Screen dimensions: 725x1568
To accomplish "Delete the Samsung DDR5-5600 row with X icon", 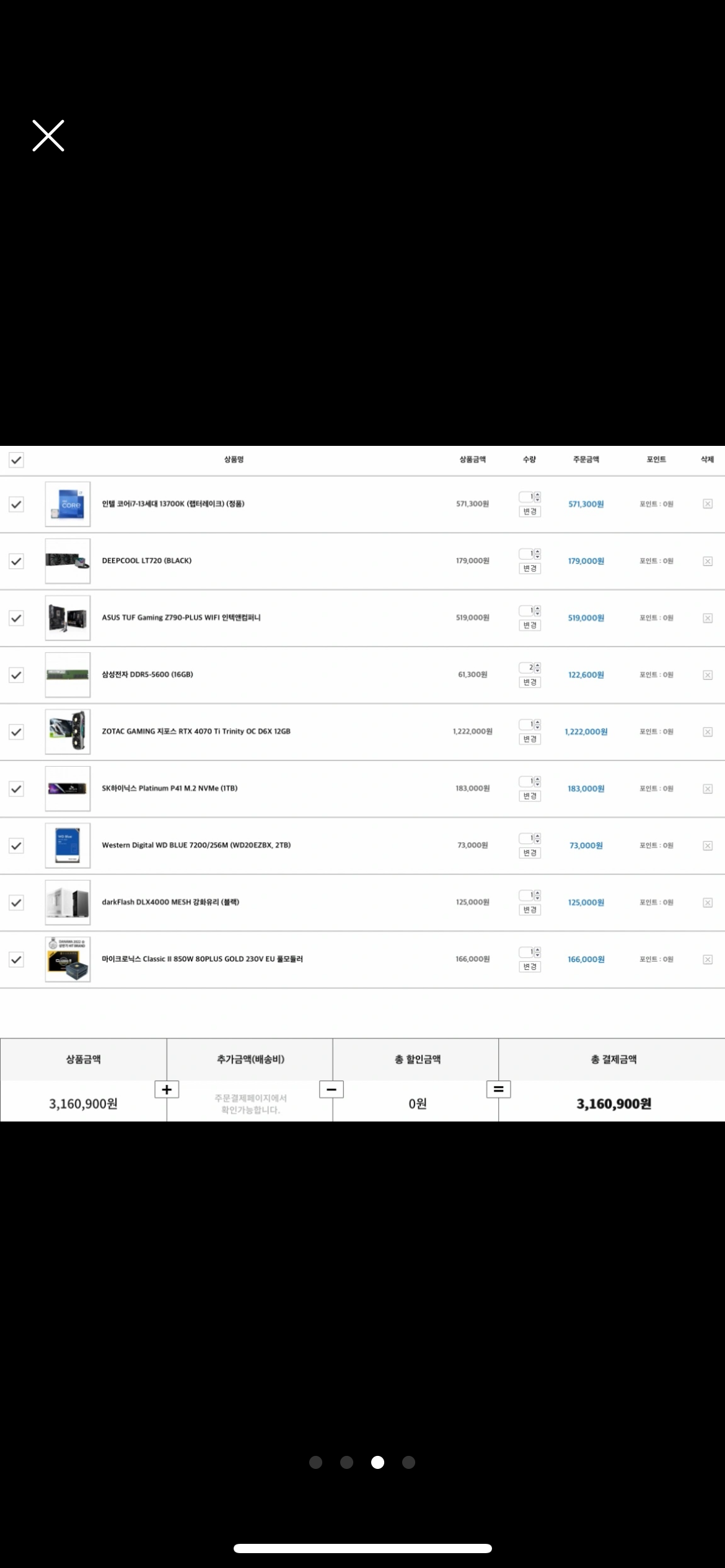I will (708, 675).
